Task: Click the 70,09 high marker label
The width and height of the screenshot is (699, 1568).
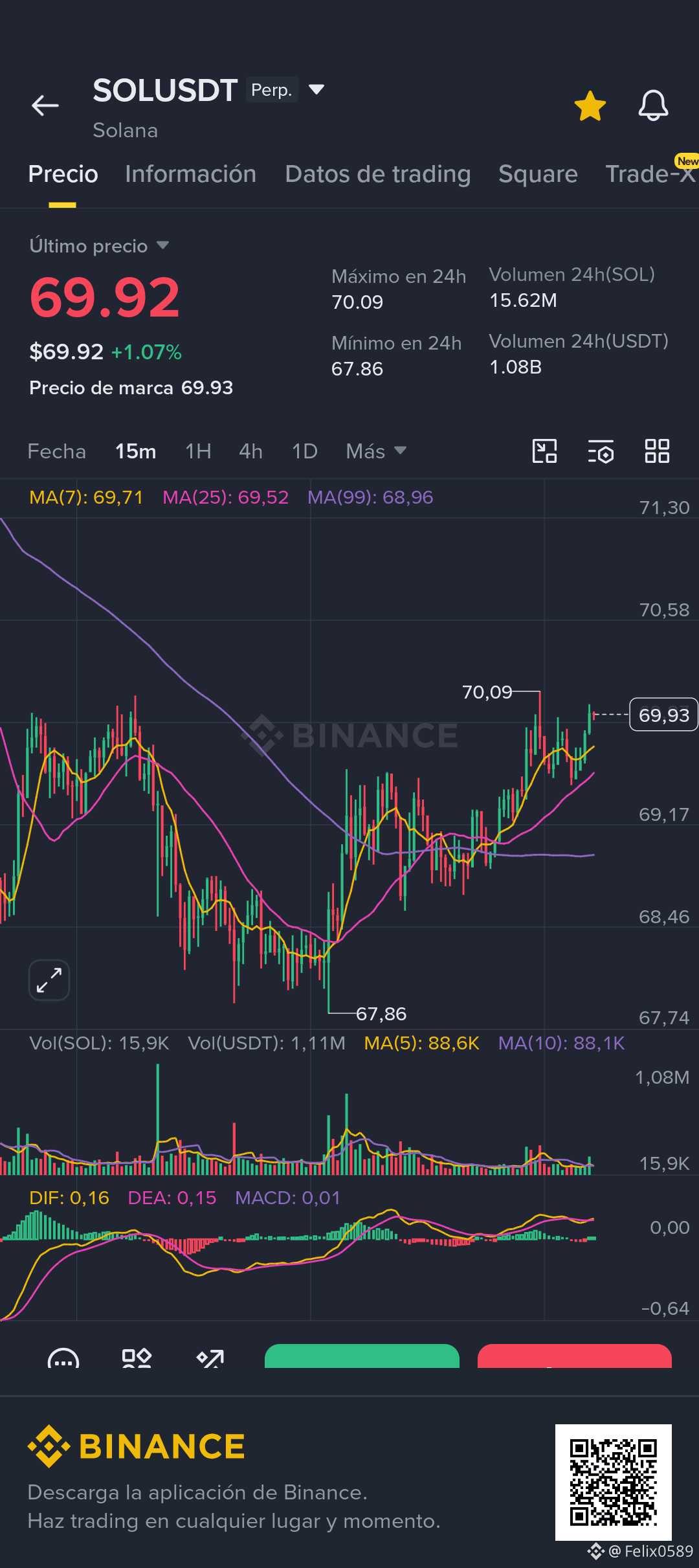Action: click(487, 692)
